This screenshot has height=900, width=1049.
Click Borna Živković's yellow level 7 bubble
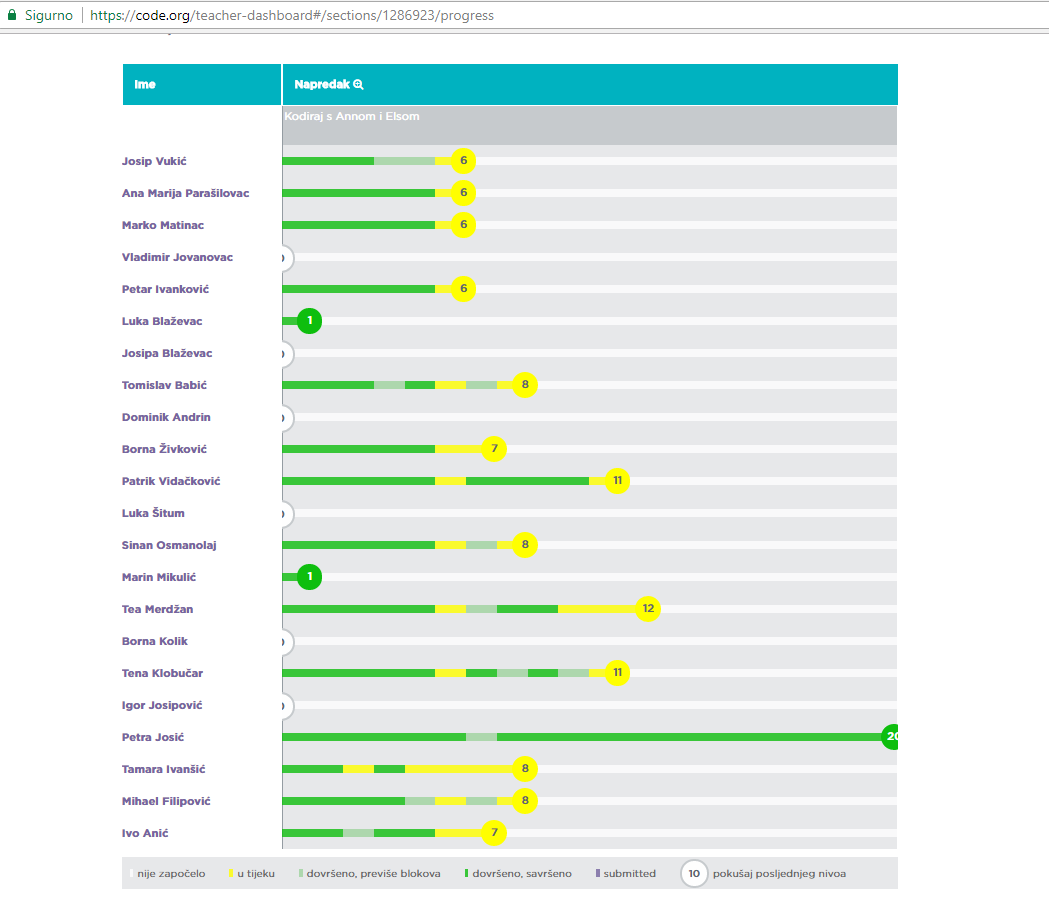(x=494, y=449)
